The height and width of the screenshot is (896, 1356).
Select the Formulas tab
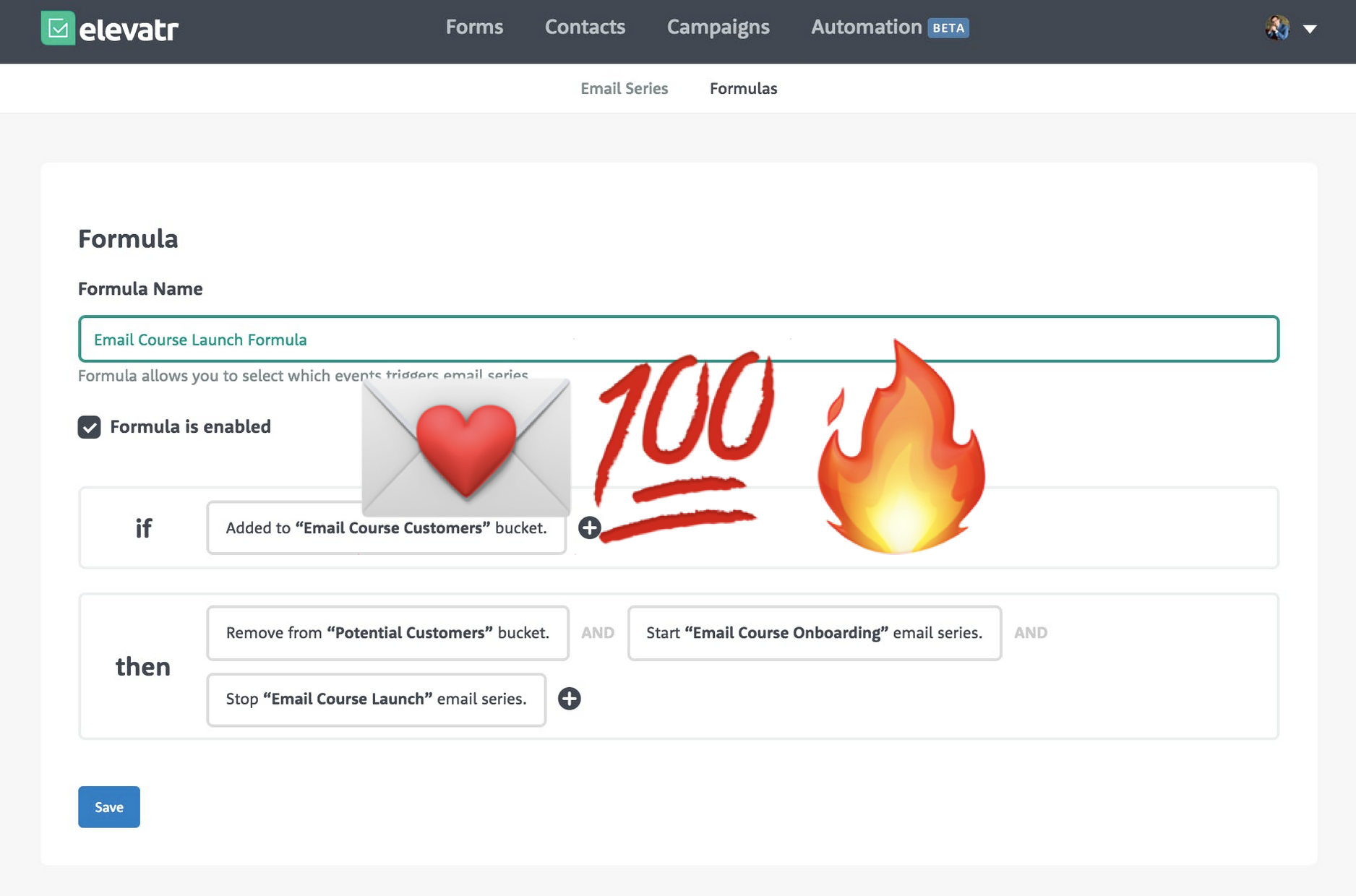coord(743,88)
